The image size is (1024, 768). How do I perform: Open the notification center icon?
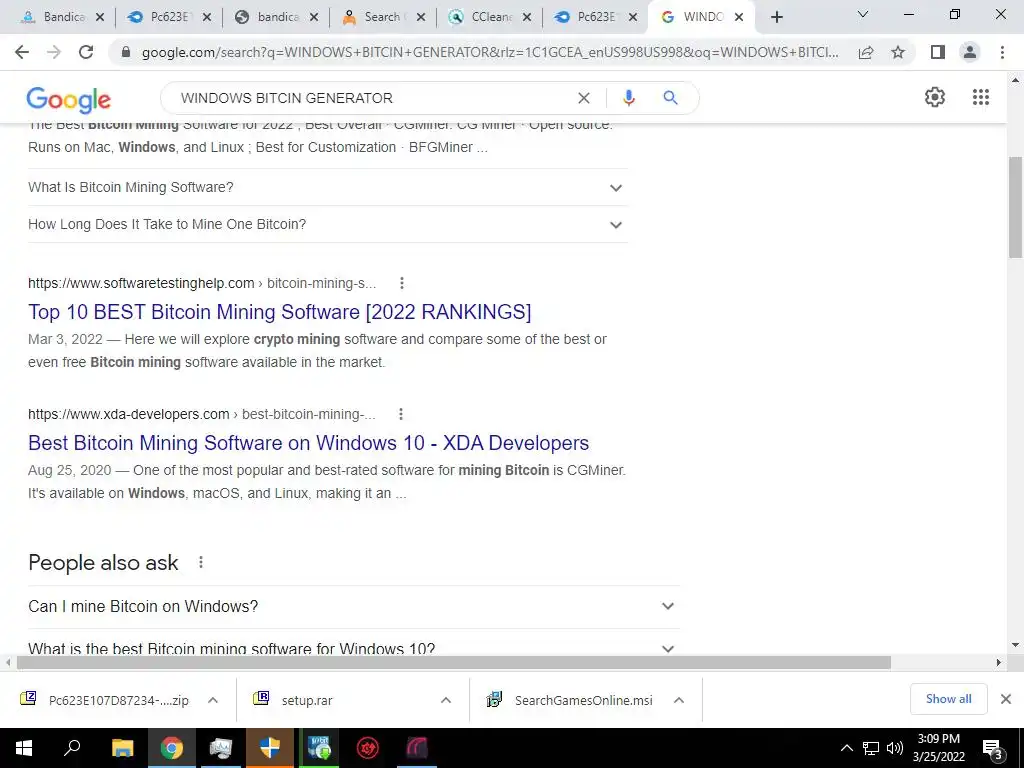pyautogui.click(x=993, y=748)
